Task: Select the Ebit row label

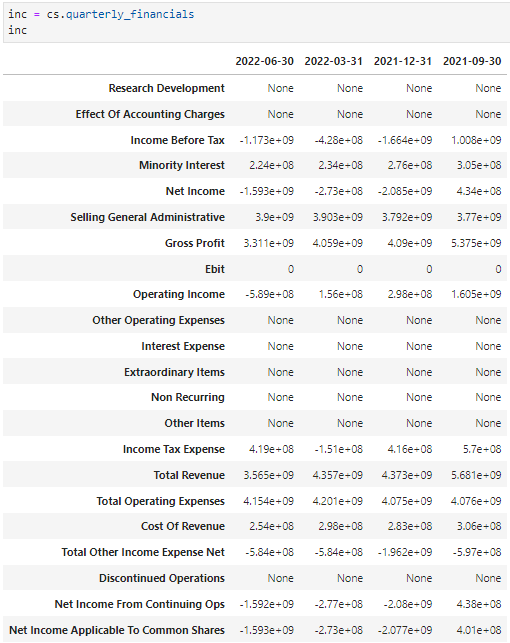Action: pos(215,269)
